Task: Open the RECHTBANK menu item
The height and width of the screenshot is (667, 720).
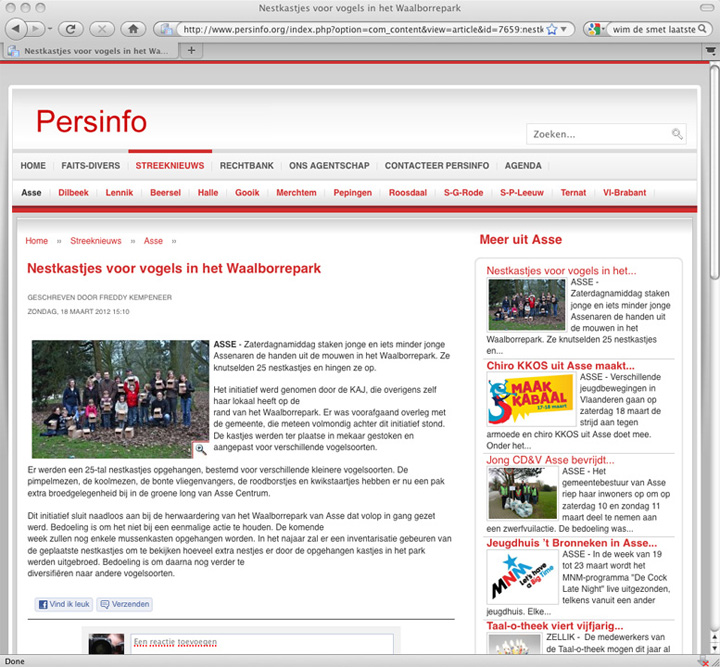Action: tap(247, 166)
